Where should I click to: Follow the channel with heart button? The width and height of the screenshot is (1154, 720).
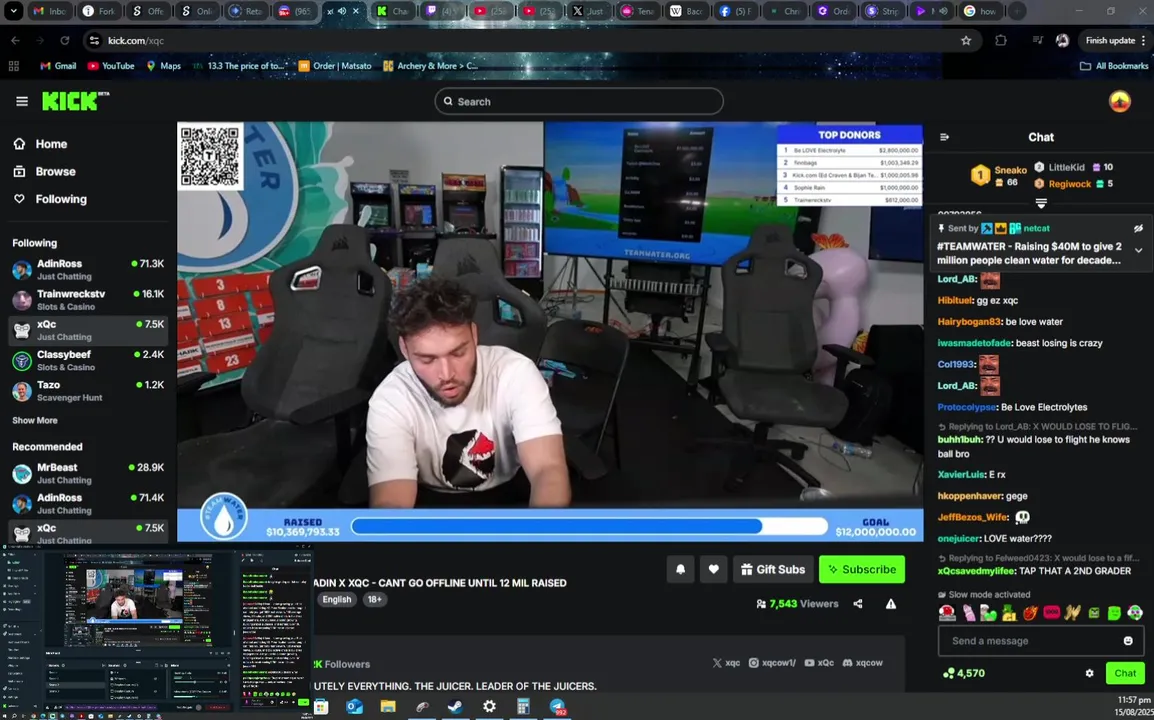(713, 569)
